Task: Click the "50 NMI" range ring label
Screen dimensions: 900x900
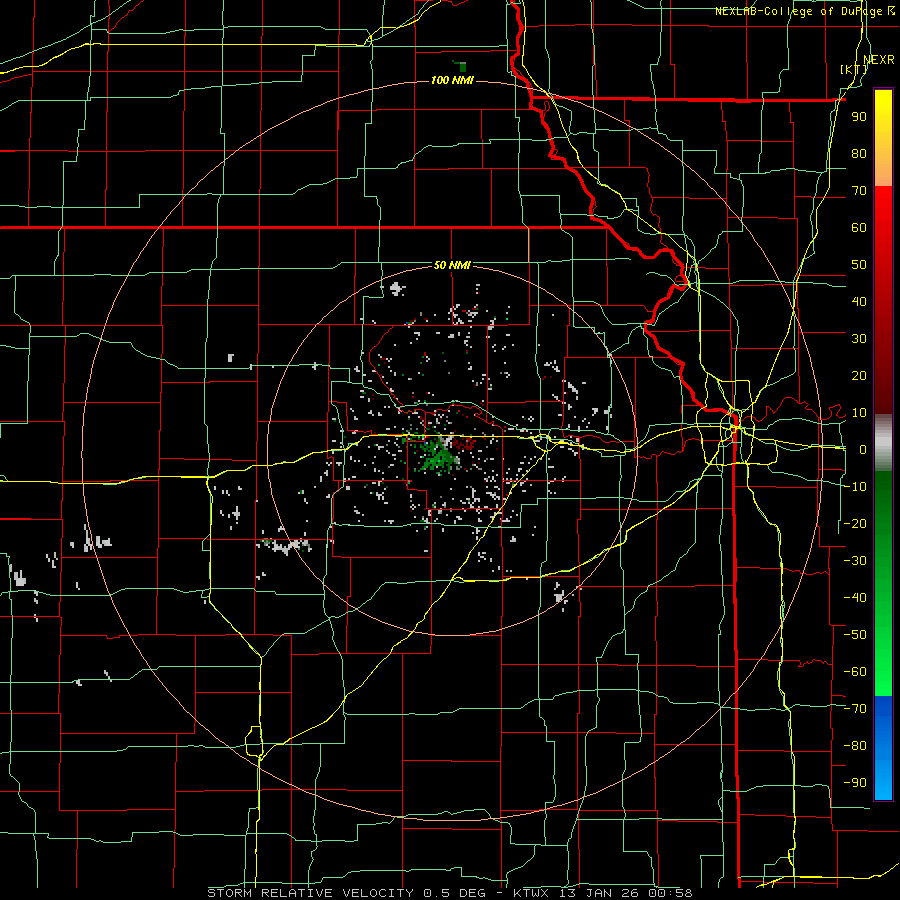Action: coord(452,265)
